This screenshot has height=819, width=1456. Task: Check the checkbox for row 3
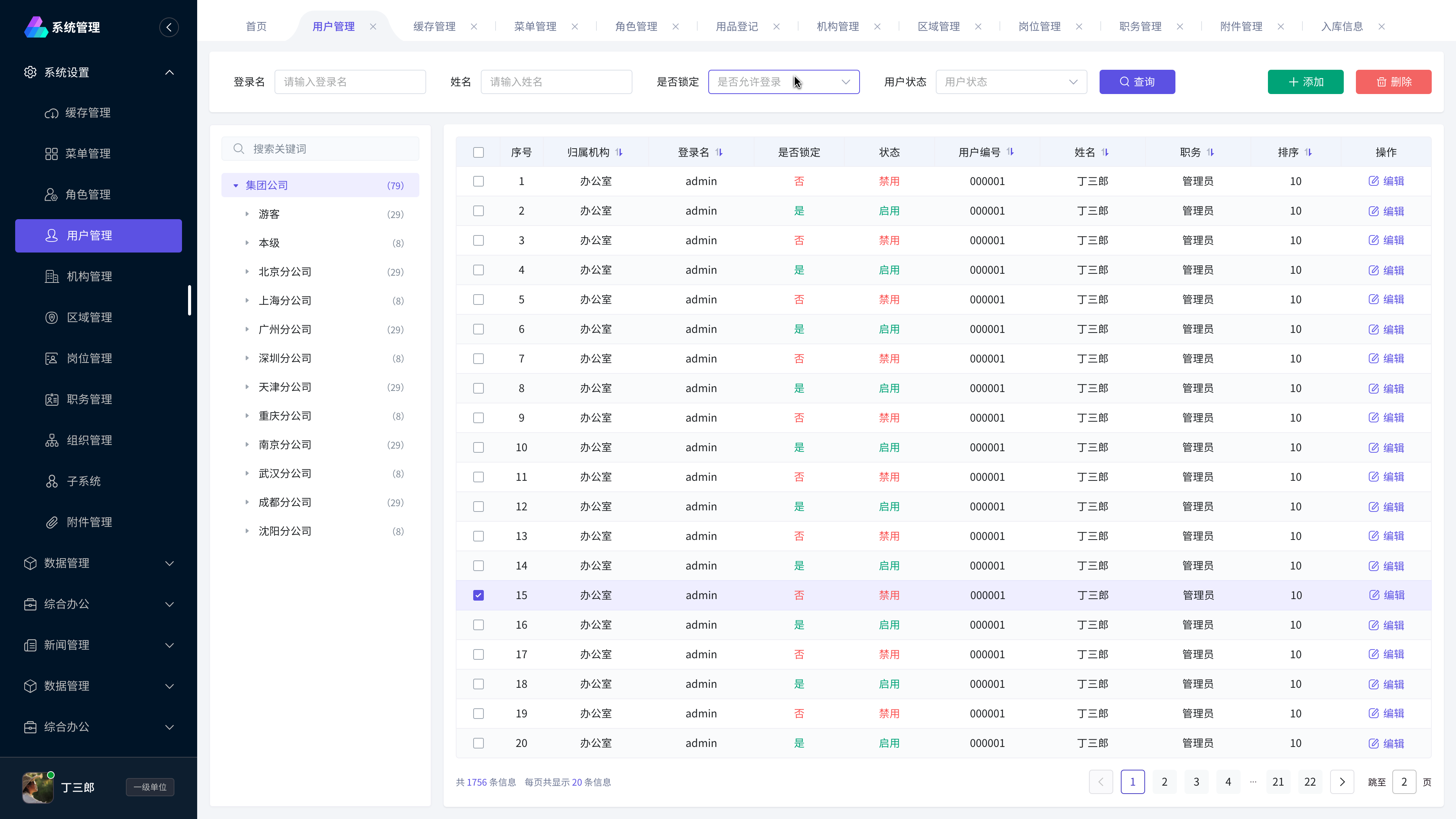click(x=478, y=240)
